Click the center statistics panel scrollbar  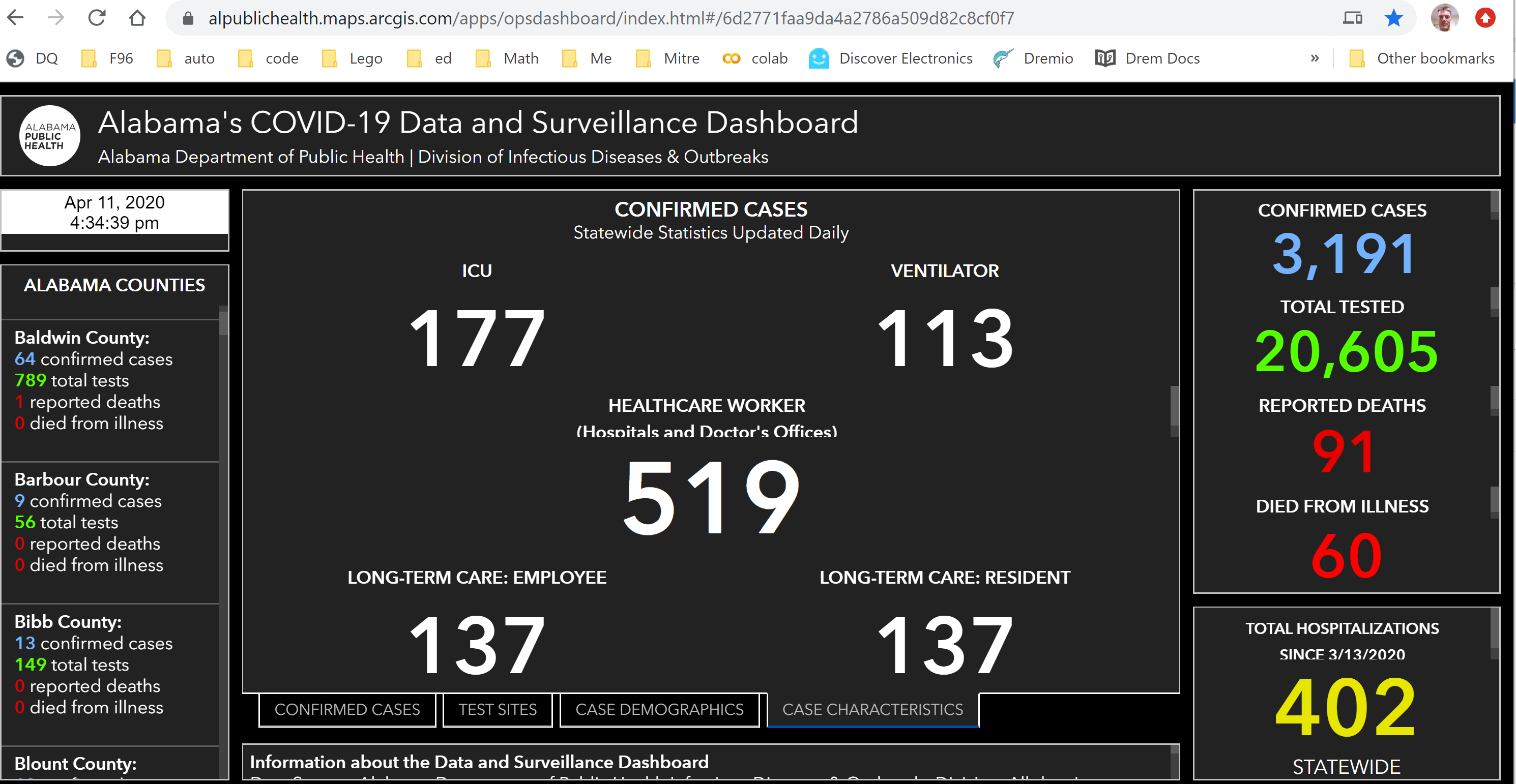point(1175,410)
